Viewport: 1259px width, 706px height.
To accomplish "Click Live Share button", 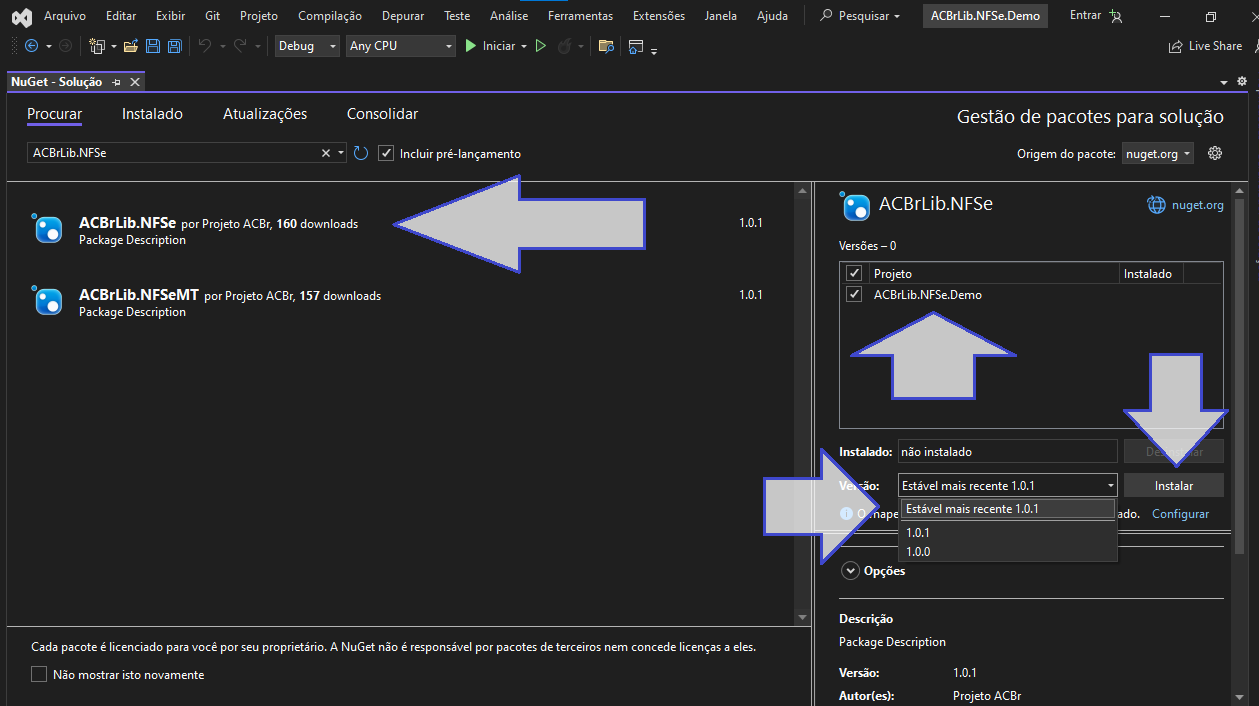I will click(1205, 46).
